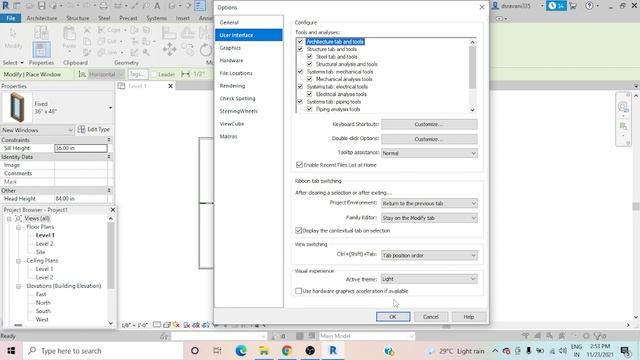This screenshot has width=640, height=360.
Task: Click the Move tool icon in ribbon
Action: coord(169,49)
